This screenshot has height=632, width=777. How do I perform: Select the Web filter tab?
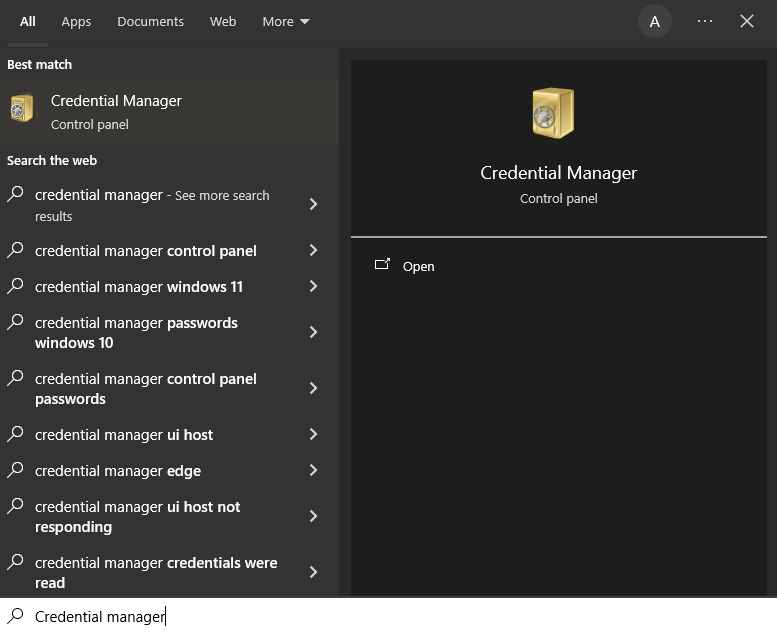[223, 21]
